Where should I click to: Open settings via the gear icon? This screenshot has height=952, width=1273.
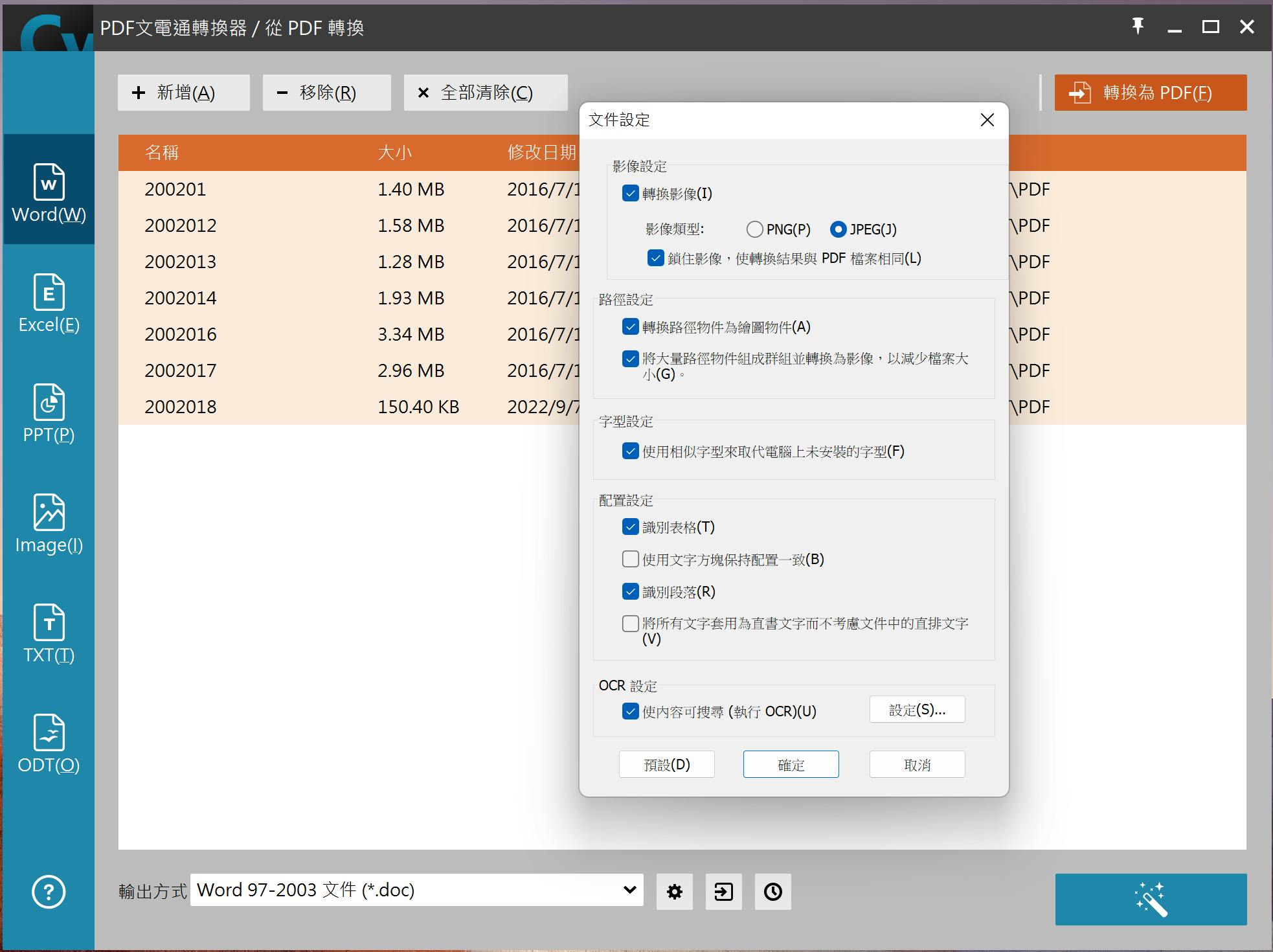pos(674,892)
